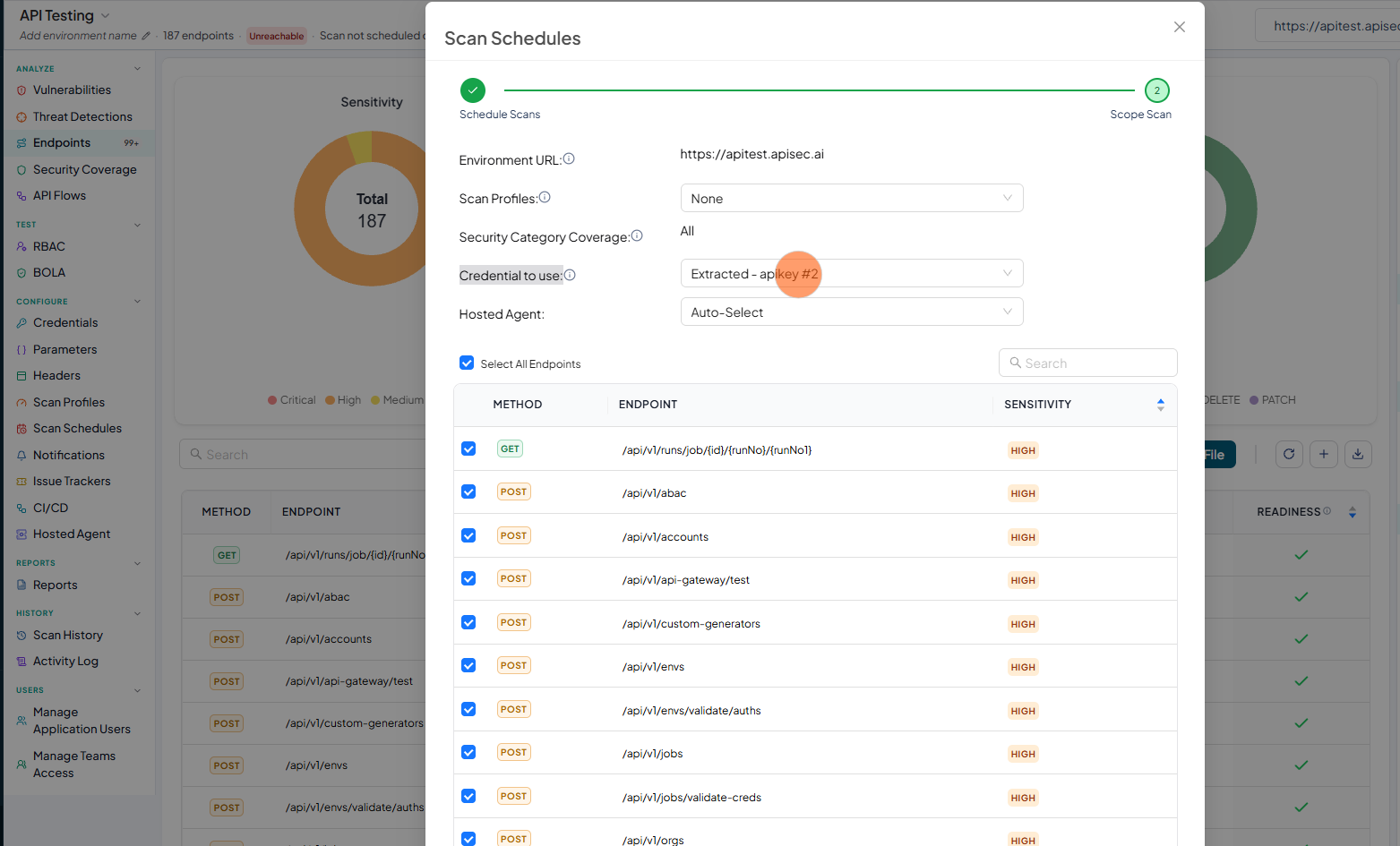Screen dimensions: 1400x846
Task: Close the Scan Schedules dialog
Action: coord(1180,27)
